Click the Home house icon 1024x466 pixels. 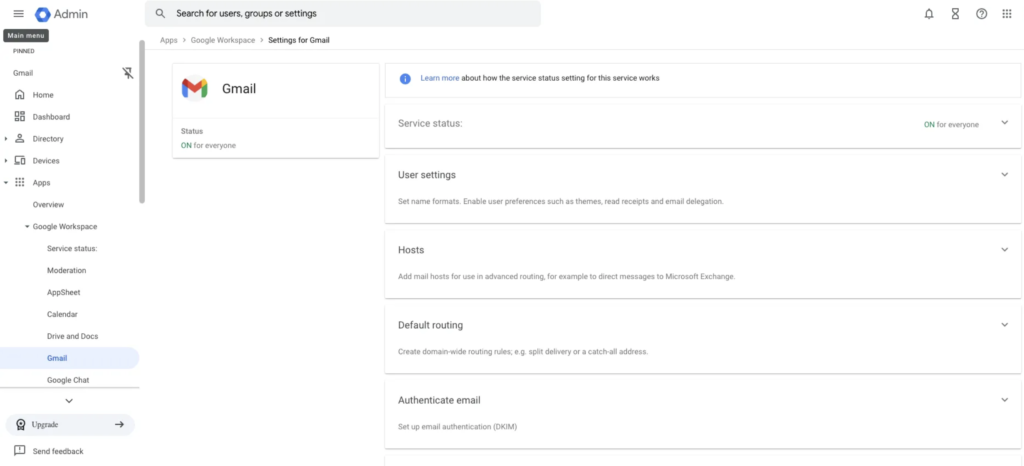coord(20,95)
